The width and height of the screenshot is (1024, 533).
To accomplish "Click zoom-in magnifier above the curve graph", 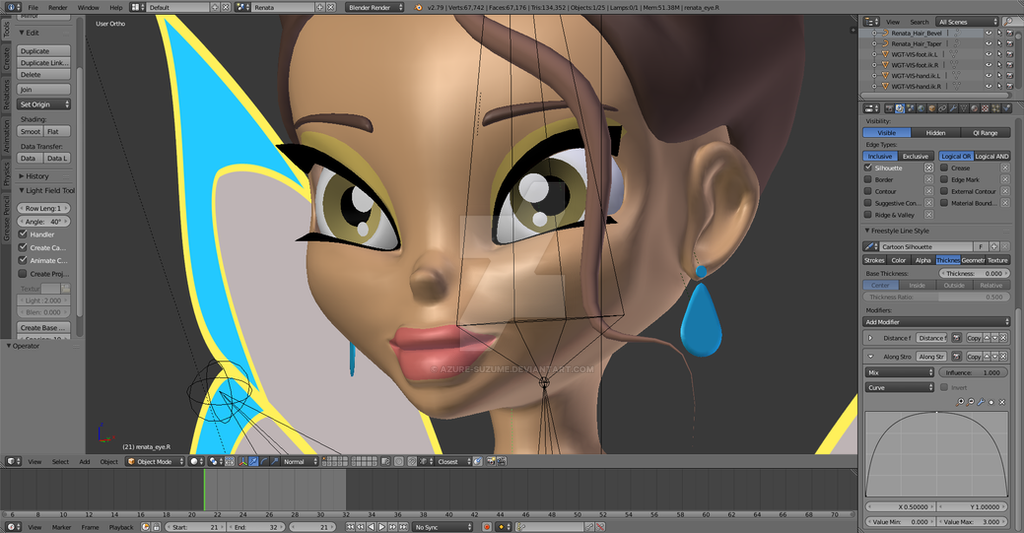I will click(x=960, y=402).
